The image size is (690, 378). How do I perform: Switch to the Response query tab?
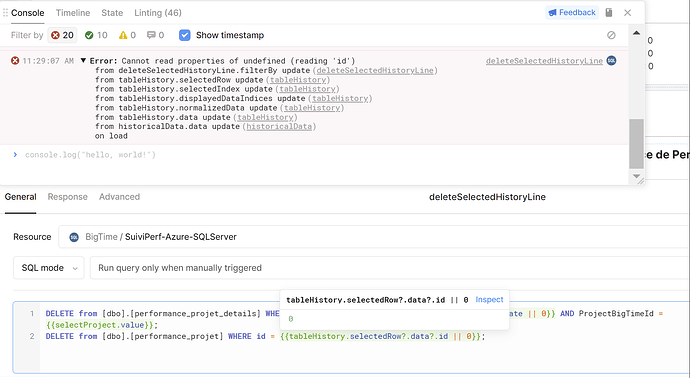coord(67,197)
